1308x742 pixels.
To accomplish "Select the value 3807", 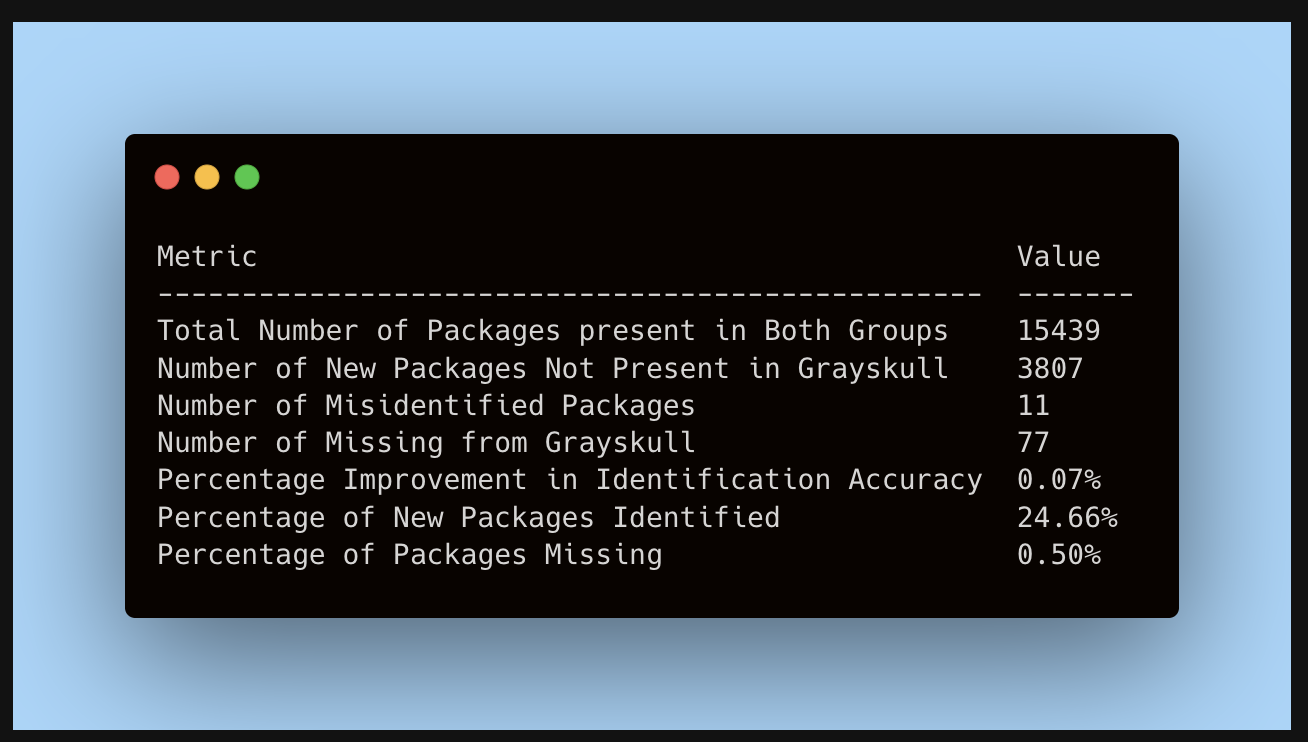I will (x=1050, y=369).
